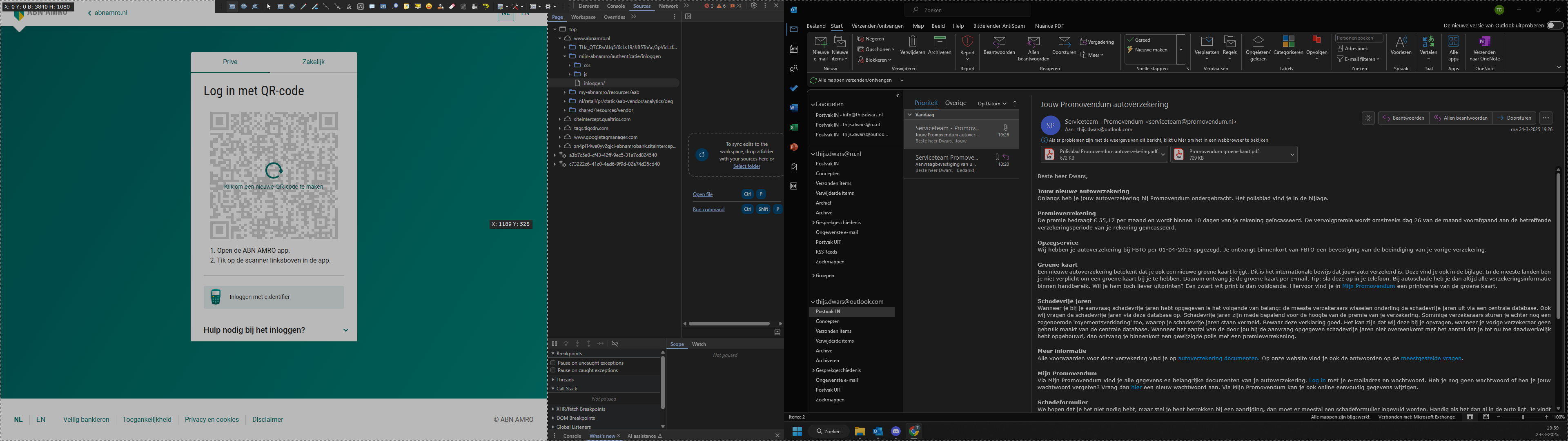
Task: Open the Verzenden/ontvangen ribbon tab
Action: 877,26
